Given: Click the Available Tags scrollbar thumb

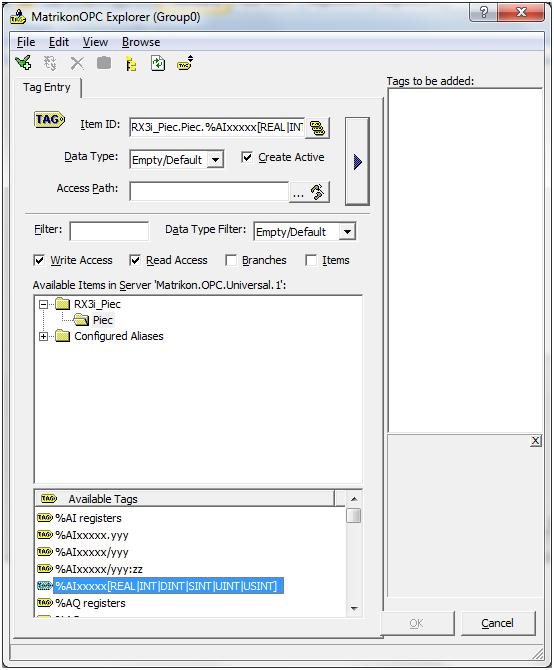Looking at the screenshot, I should coord(354,515).
